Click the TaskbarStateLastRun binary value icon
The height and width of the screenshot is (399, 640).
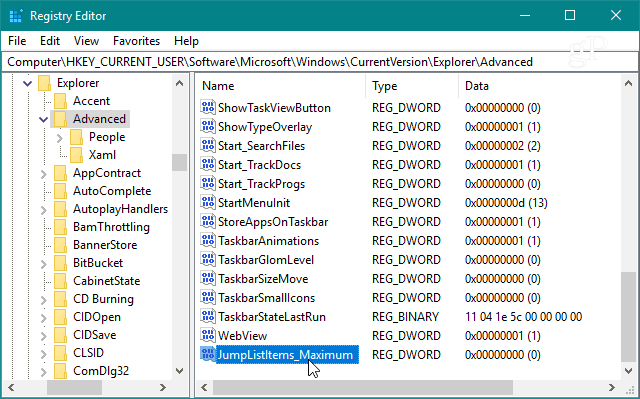[208, 316]
